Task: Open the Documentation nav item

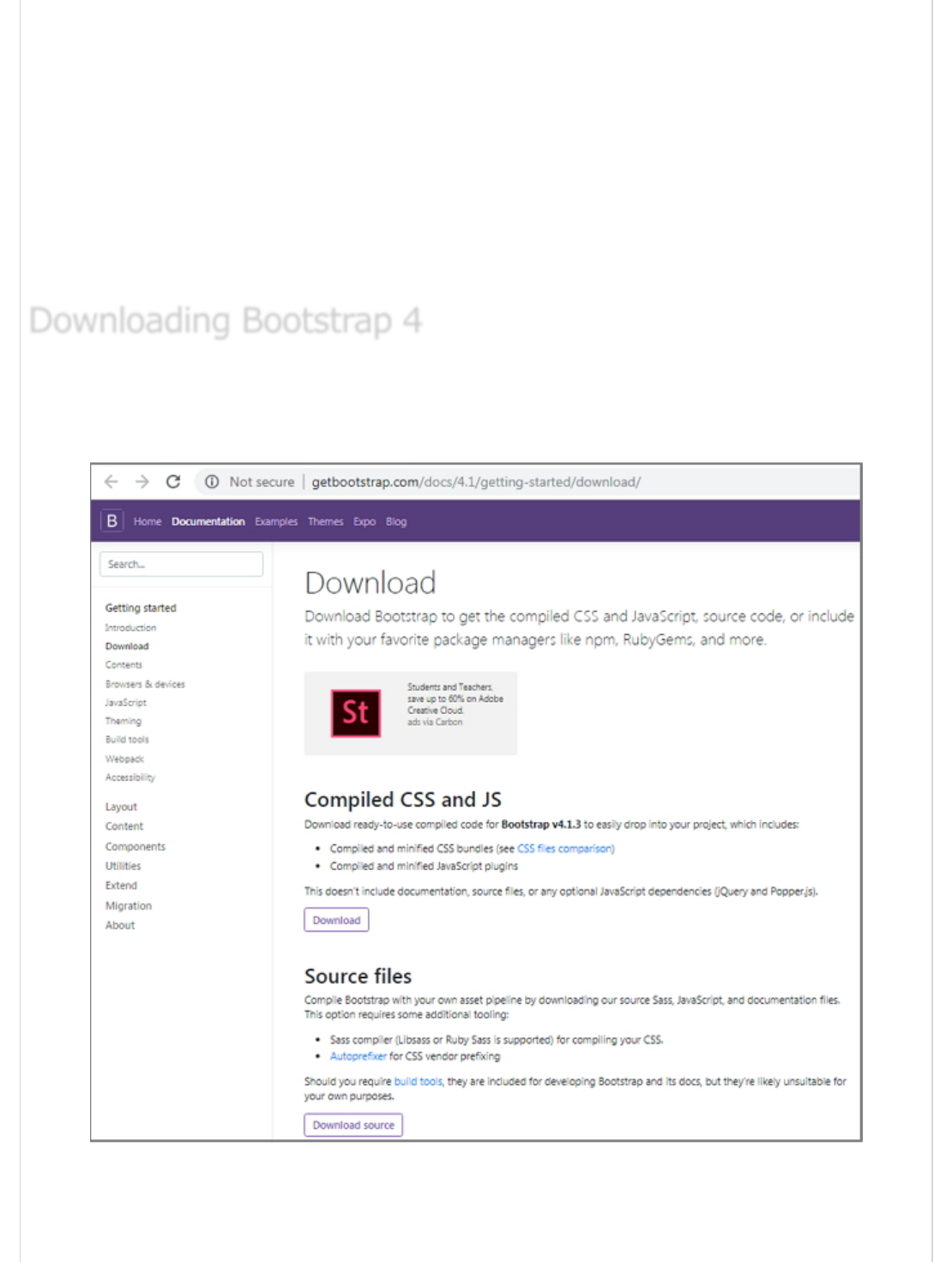Action: [208, 522]
